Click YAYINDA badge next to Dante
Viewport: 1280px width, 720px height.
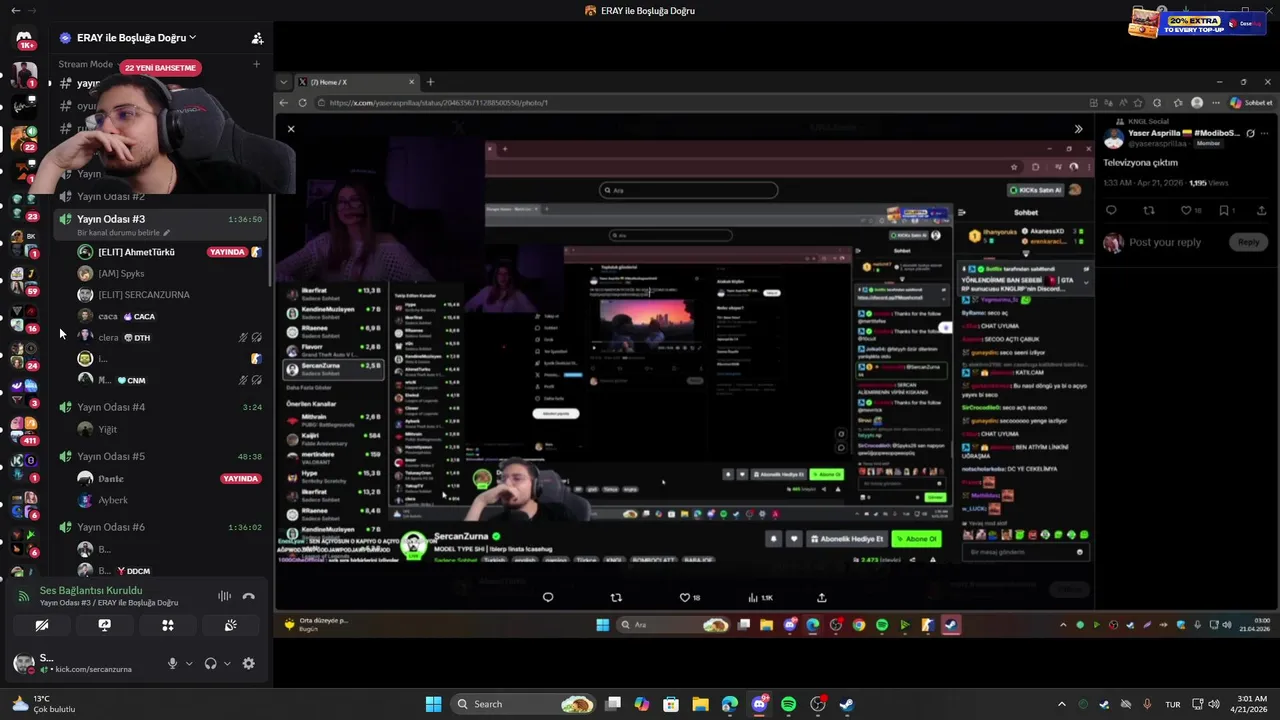(x=240, y=479)
